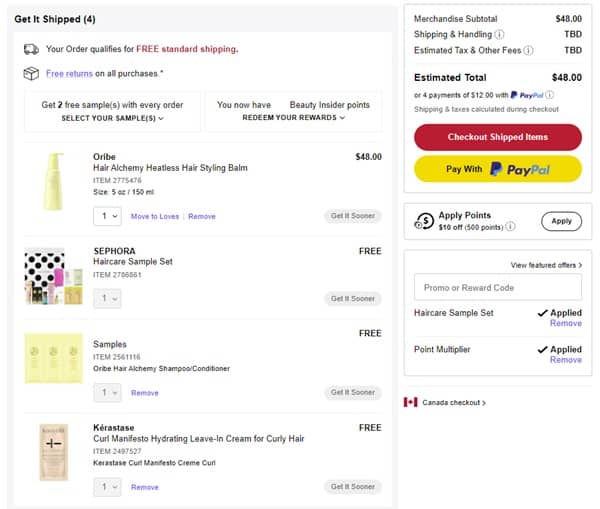Click the free returns box icon
Image resolution: width=600 pixels, height=509 pixels.
[x=31, y=73]
